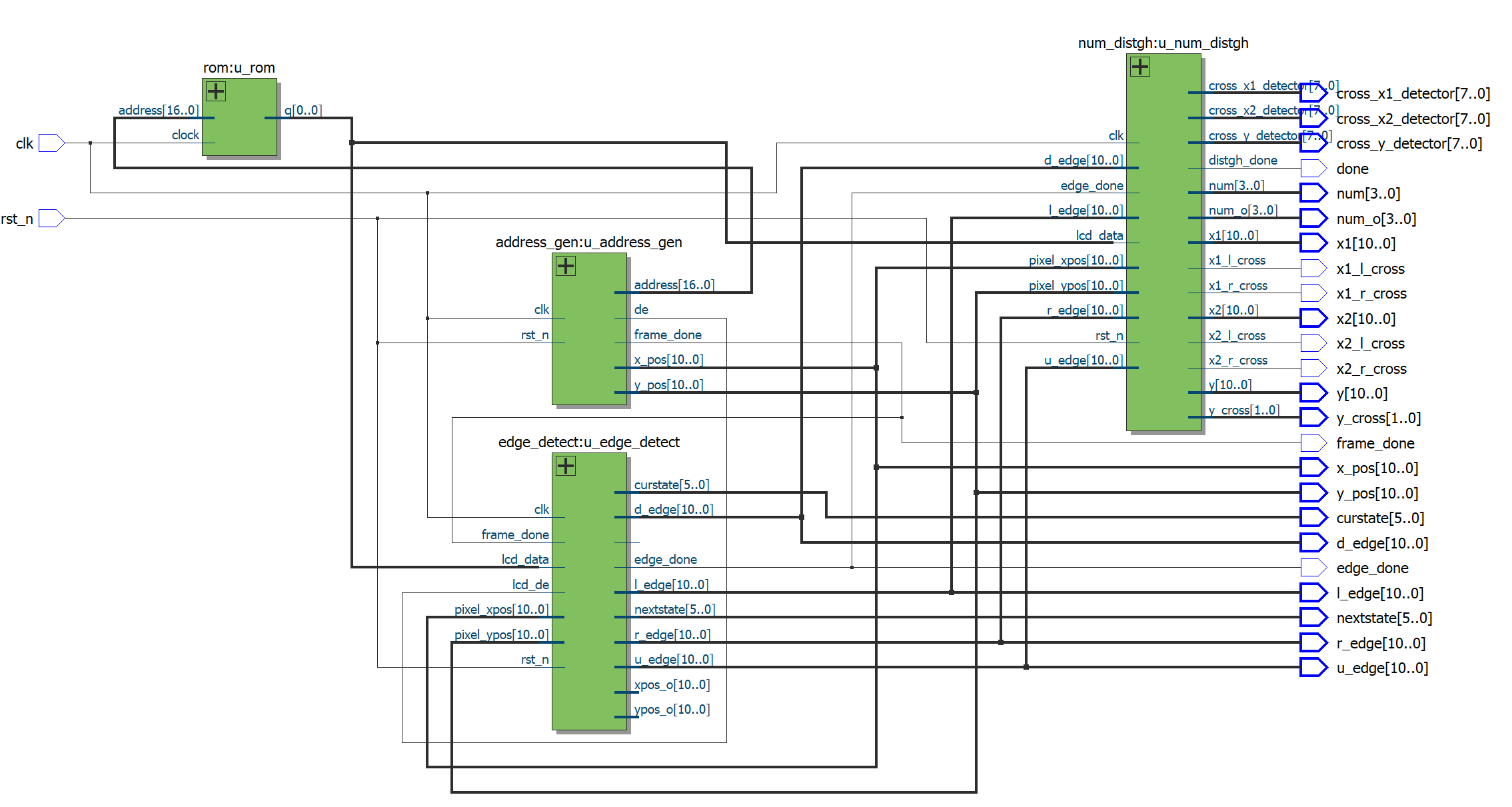
Task: Select the edge_done output pin symbol
Action: click(1313, 568)
